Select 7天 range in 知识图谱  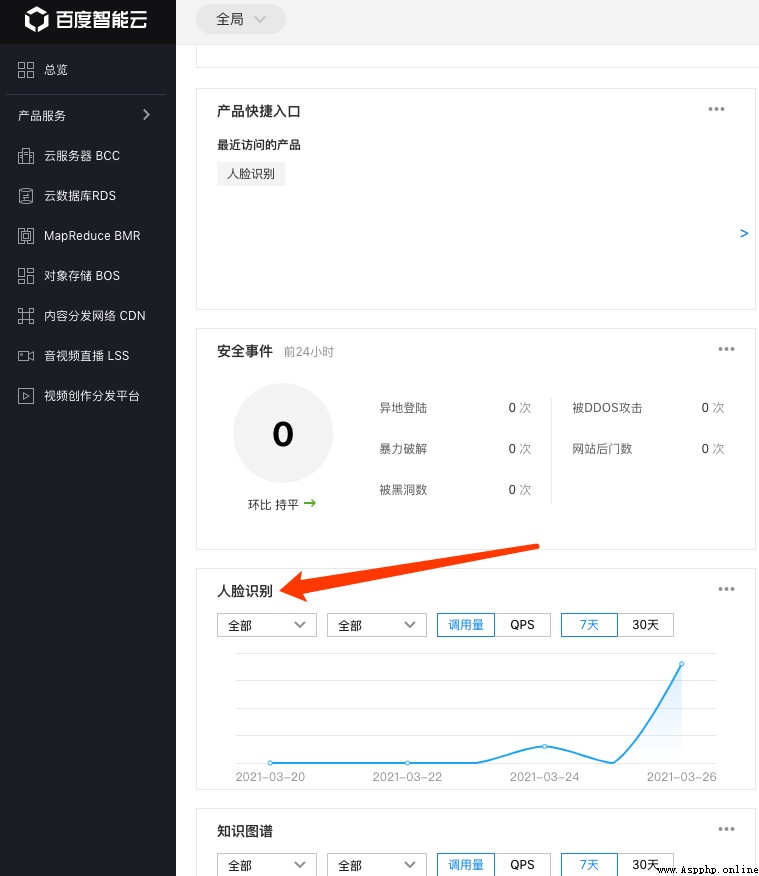589,865
